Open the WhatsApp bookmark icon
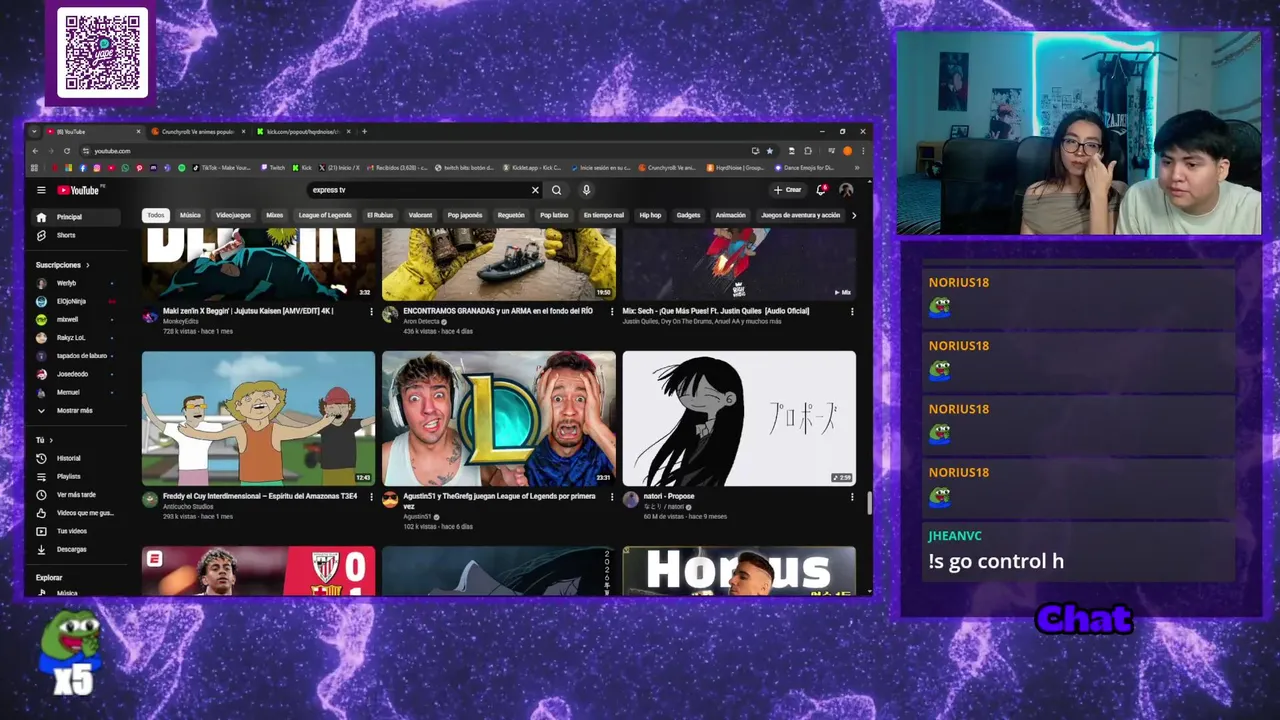 point(125,168)
